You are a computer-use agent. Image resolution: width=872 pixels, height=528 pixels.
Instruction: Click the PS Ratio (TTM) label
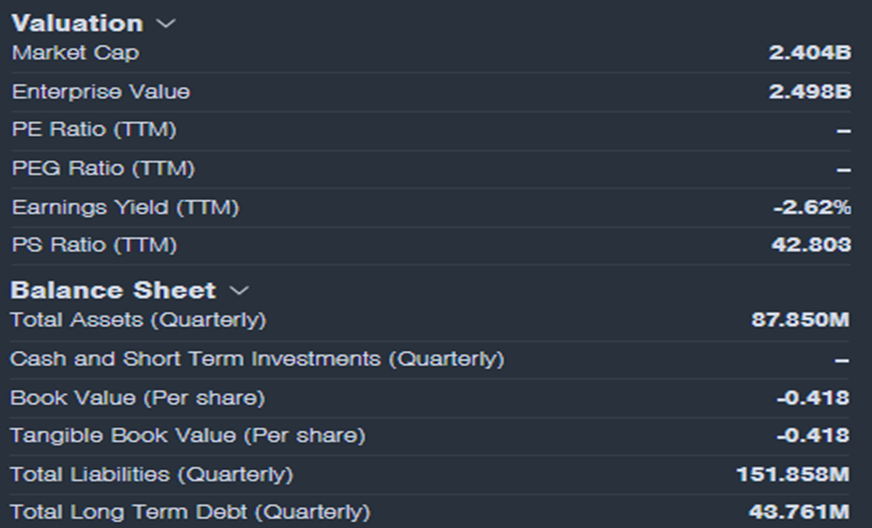[94, 245]
